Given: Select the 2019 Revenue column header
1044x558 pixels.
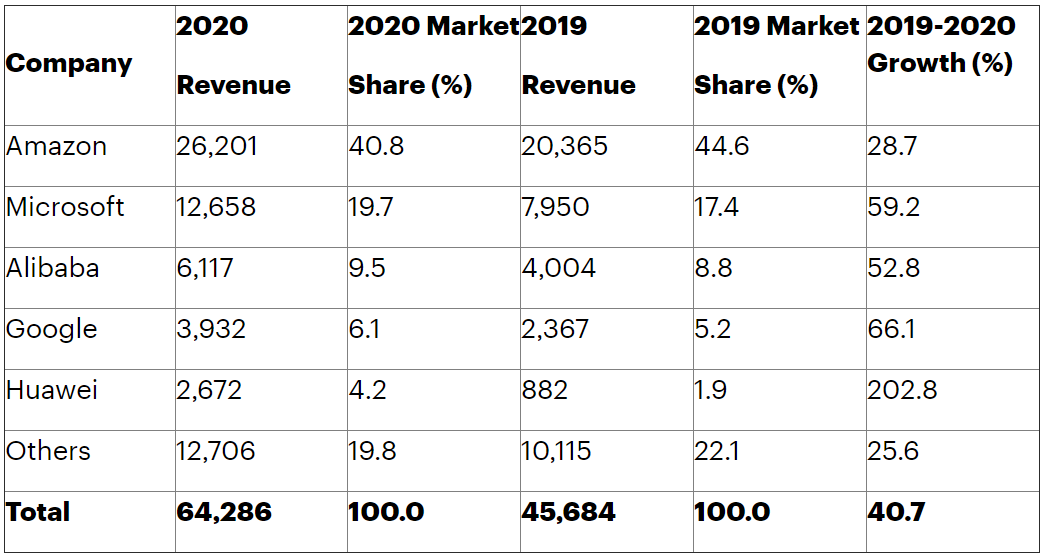Looking at the screenshot, I should tap(579, 56).
